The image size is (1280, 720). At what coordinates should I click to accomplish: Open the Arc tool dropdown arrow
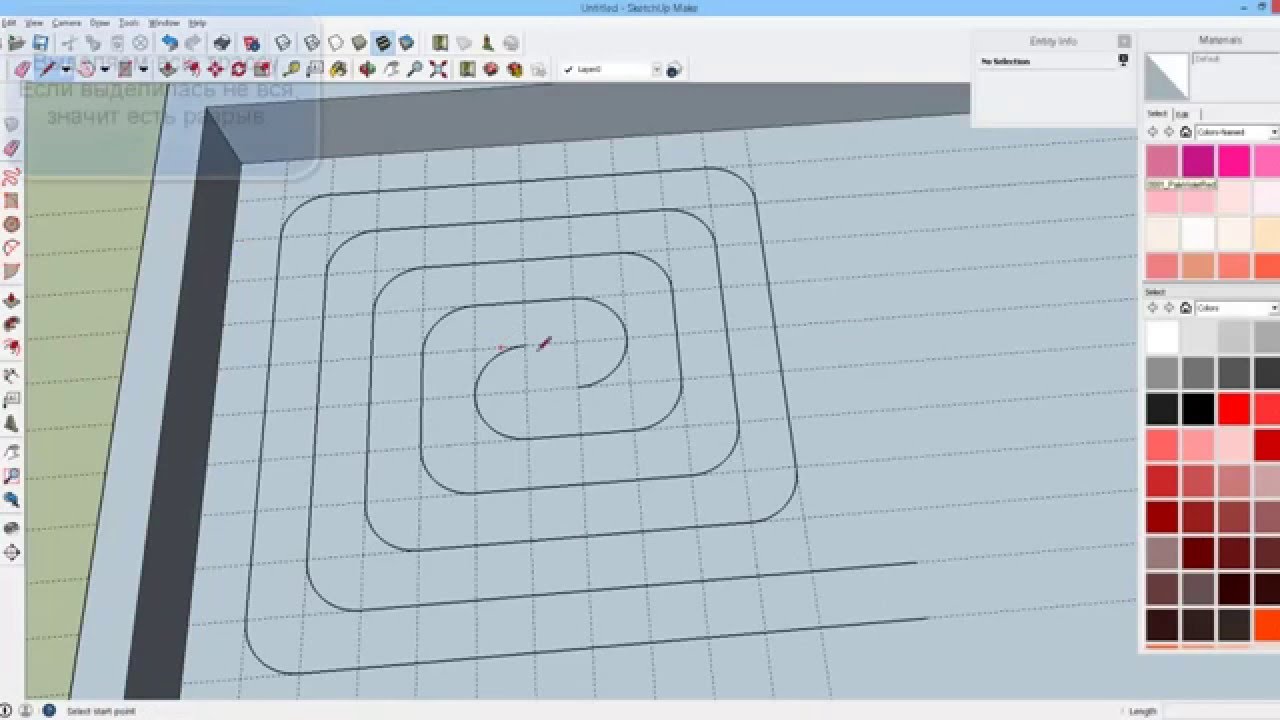(104, 69)
